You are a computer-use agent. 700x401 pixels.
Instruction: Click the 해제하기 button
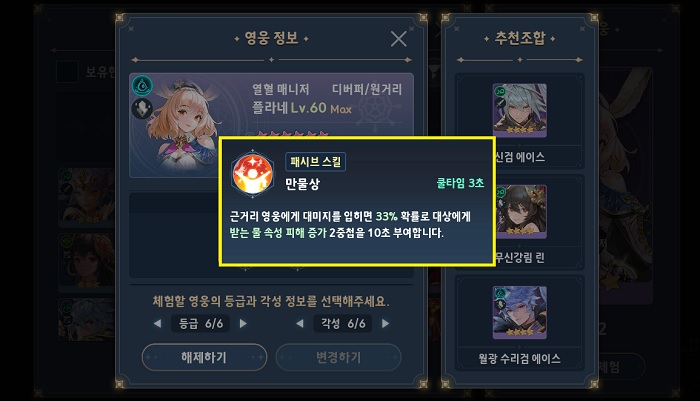tap(204, 357)
